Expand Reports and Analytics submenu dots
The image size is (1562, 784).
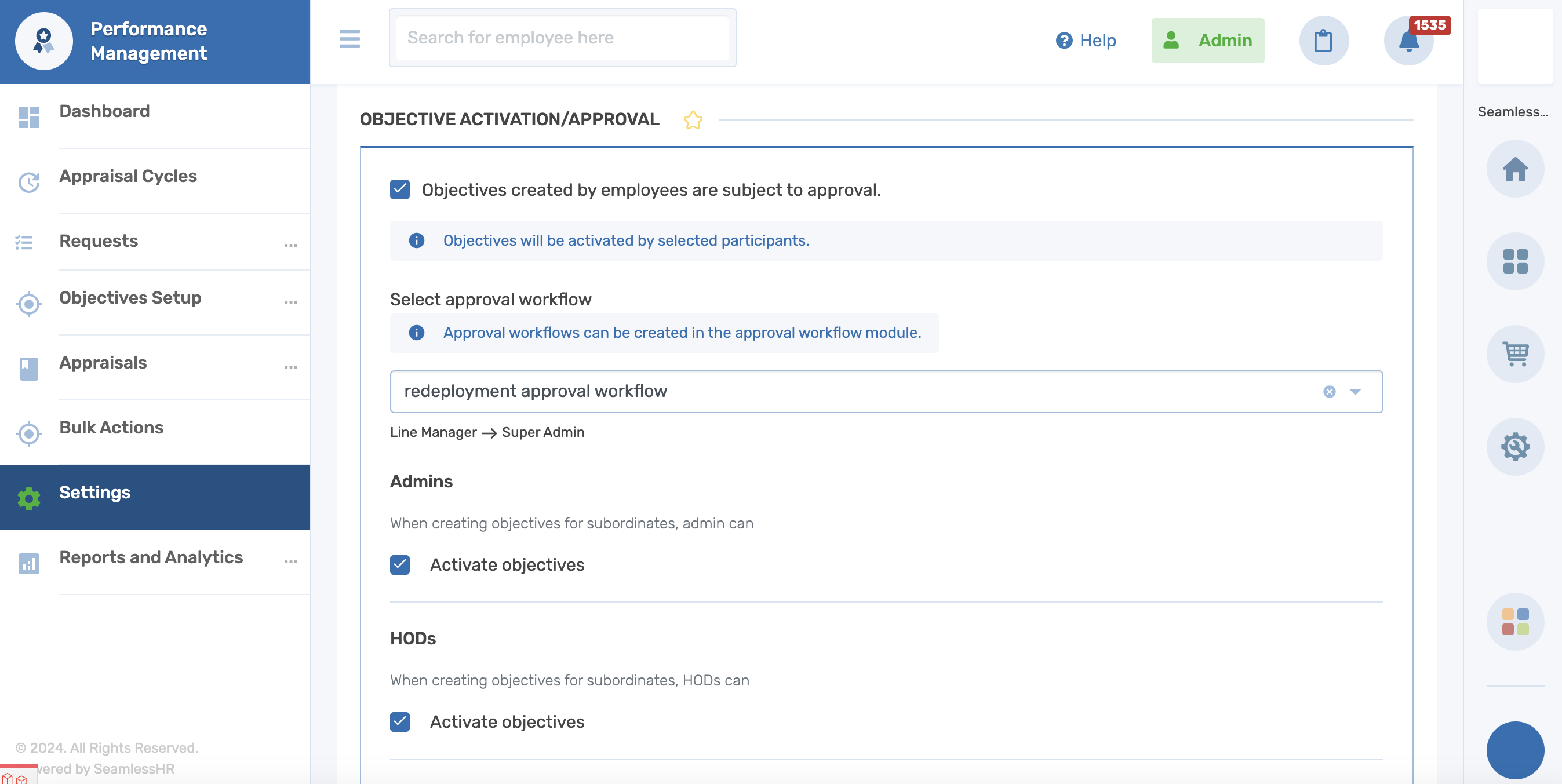290,561
